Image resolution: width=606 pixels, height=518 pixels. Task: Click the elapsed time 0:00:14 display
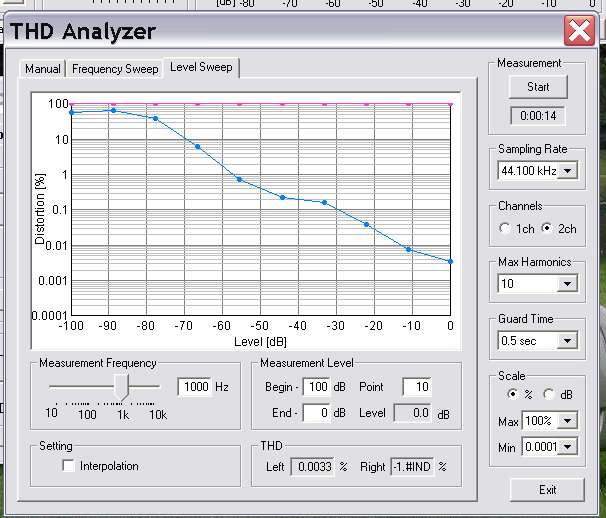538,116
